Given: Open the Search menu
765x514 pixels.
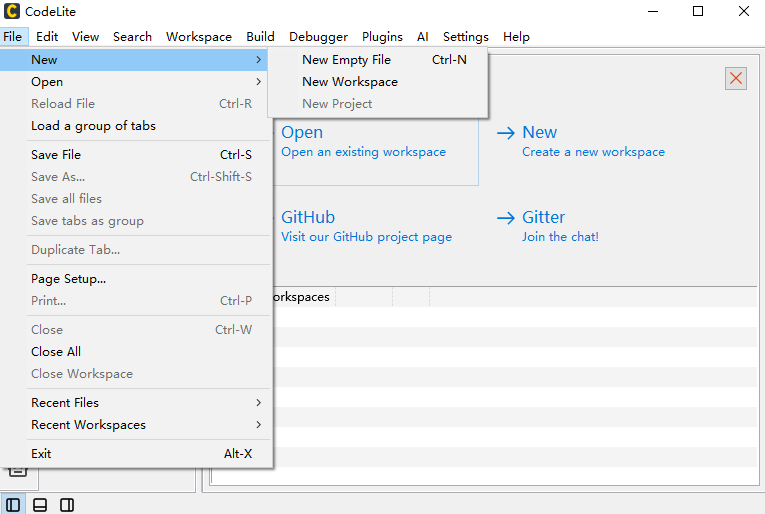Looking at the screenshot, I should coord(132,37).
